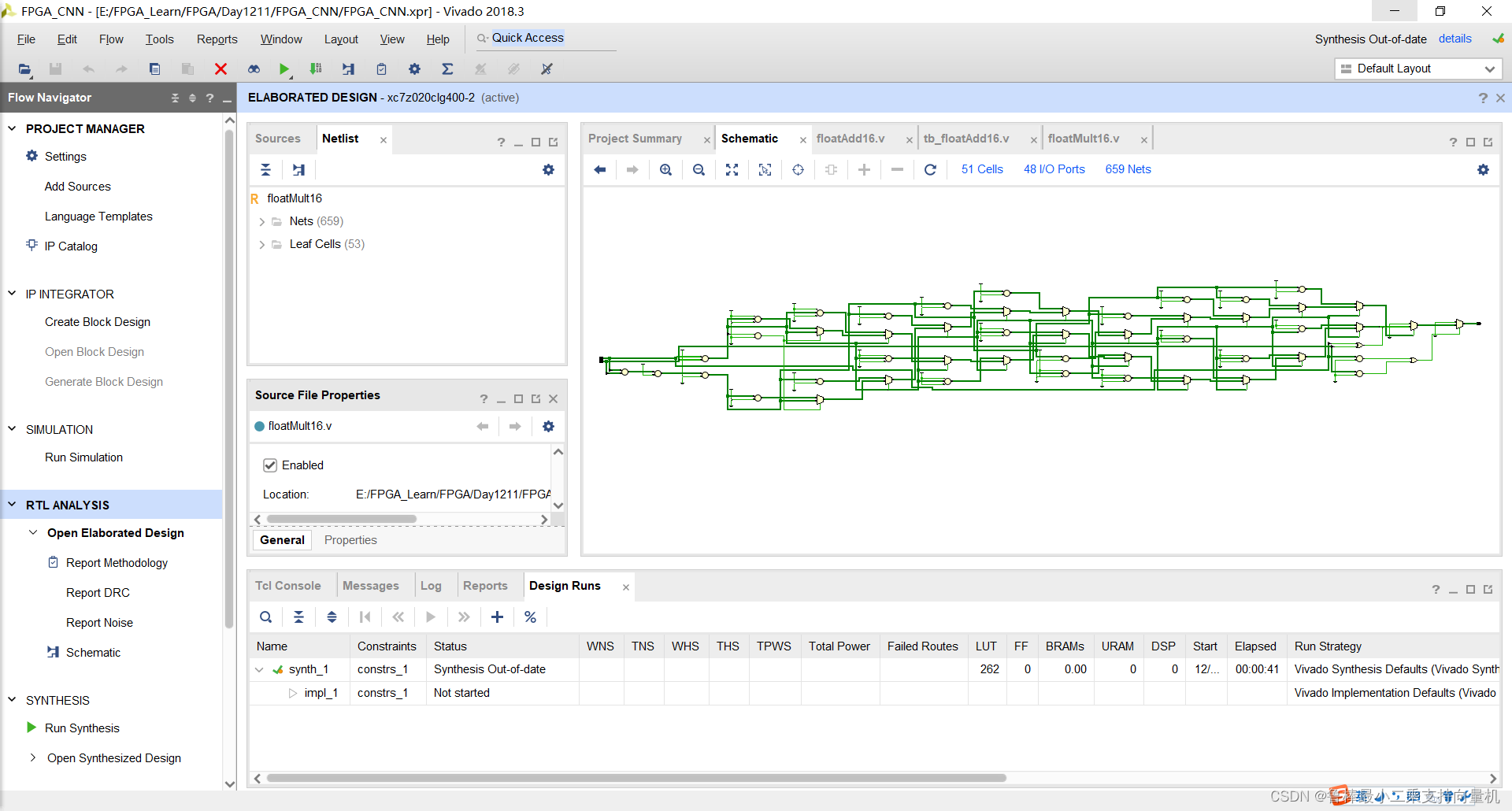
Task: Click Create Block Design
Action: click(x=98, y=322)
